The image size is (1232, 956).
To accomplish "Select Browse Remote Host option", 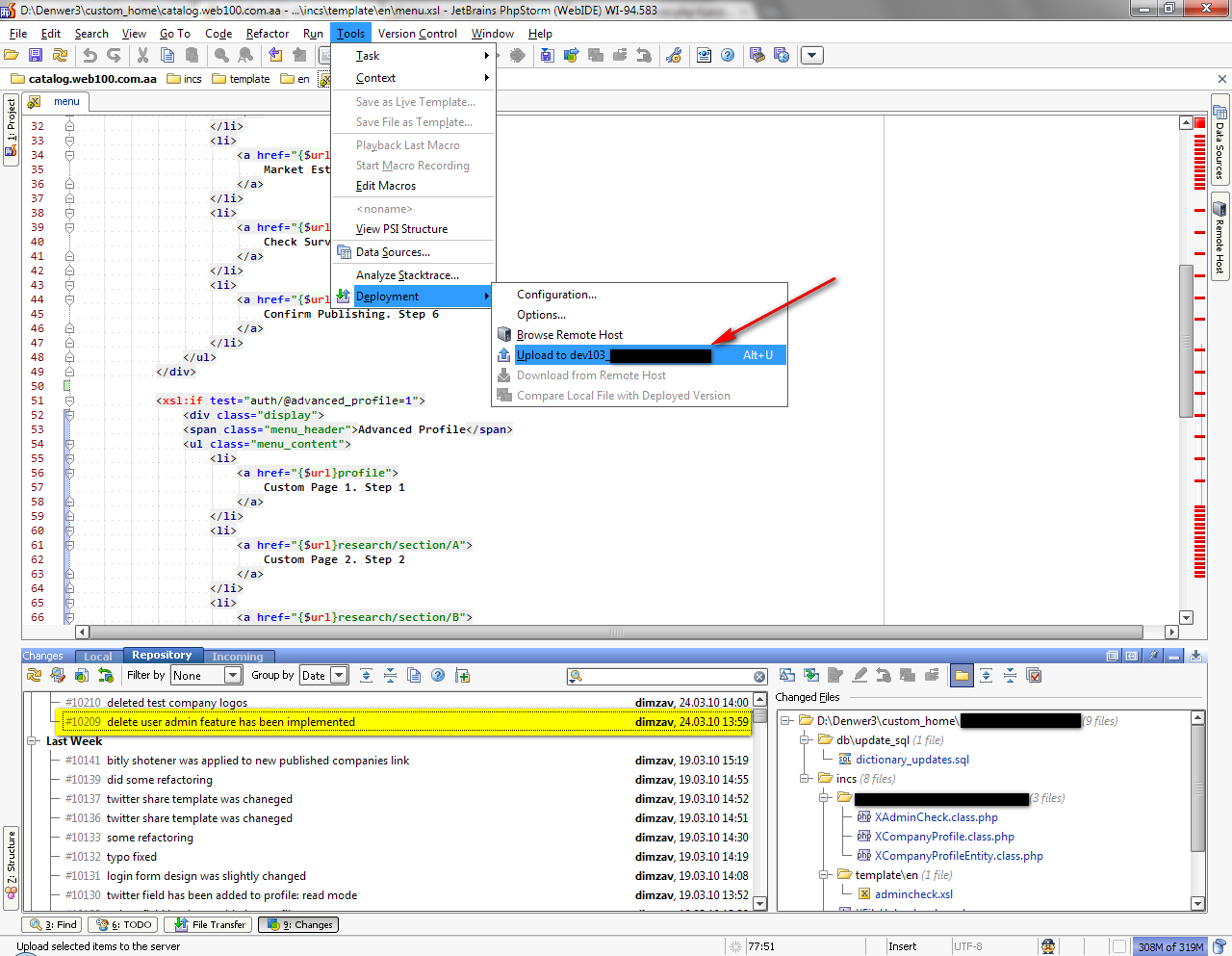I will coord(640,335).
